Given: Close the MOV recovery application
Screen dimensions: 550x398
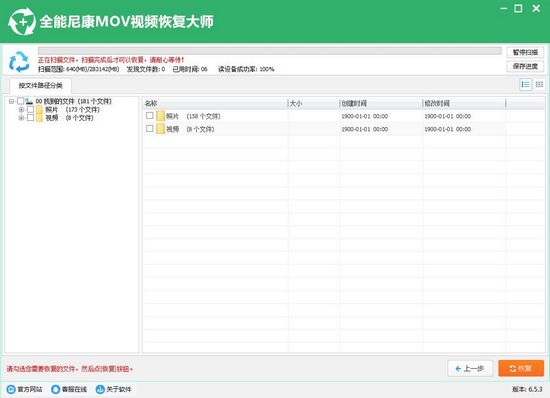Looking at the screenshot, I should [x=536, y=8].
